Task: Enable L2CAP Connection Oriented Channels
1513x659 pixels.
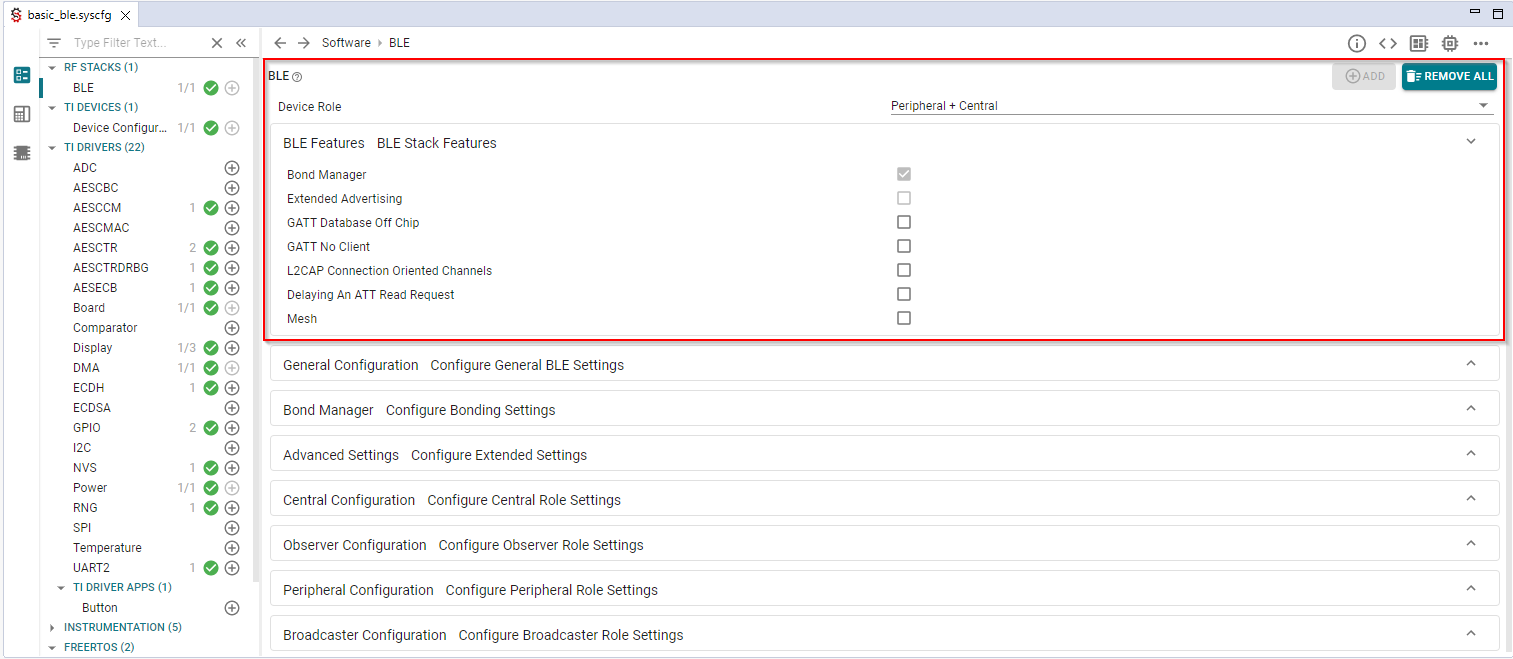Action: pyautogui.click(x=903, y=269)
